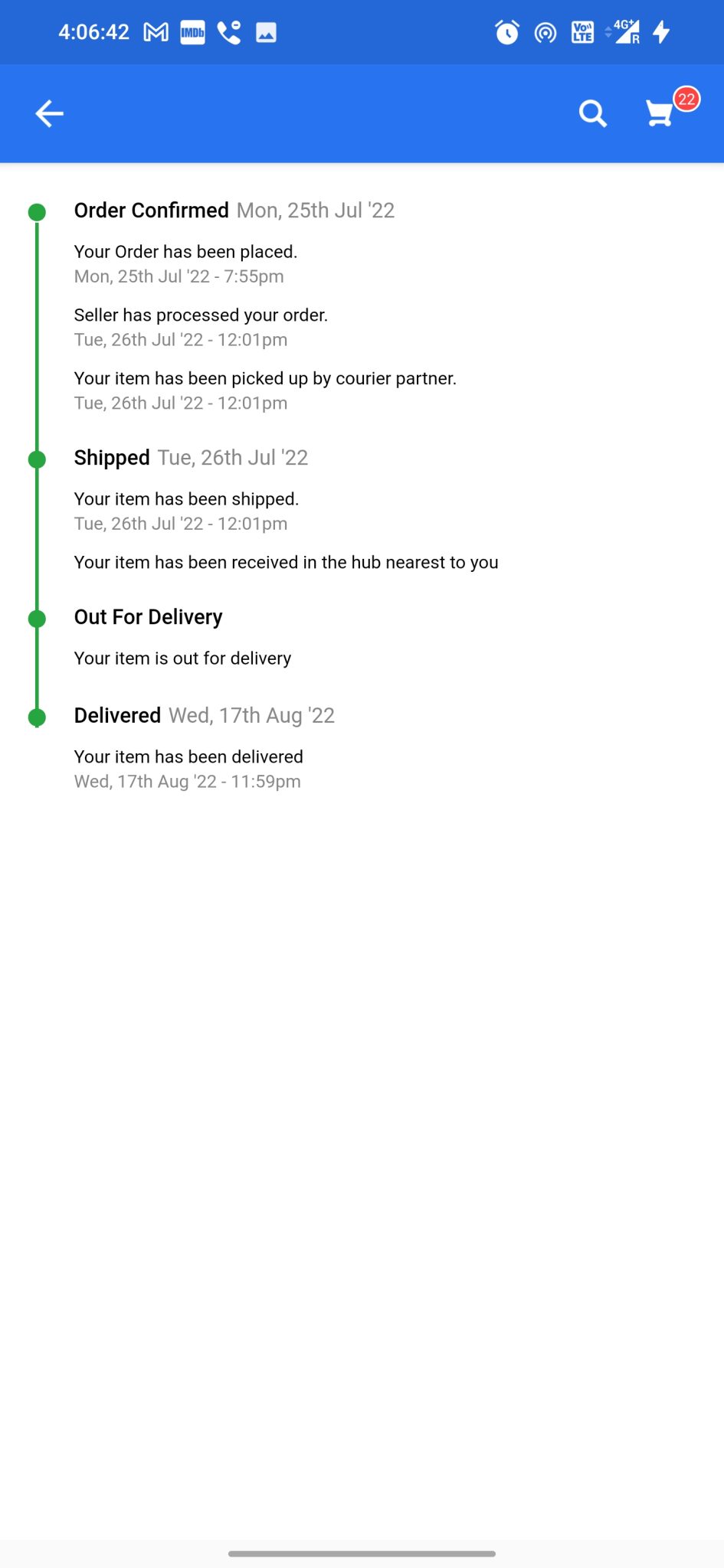This screenshot has width=724, height=1568.
Task: Tap the Delivered timeline dot
Action: point(37,717)
